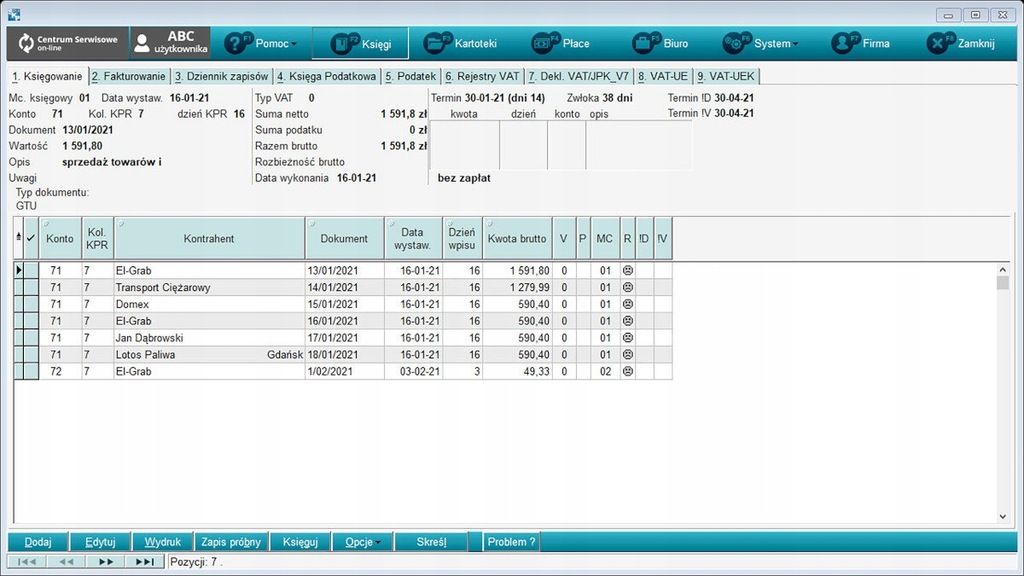Image resolution: width=1024 pixels, height=576 pixels.
Task: Switch to the 9. VAT-UEK tab
Action: click(x=726, y=76)
